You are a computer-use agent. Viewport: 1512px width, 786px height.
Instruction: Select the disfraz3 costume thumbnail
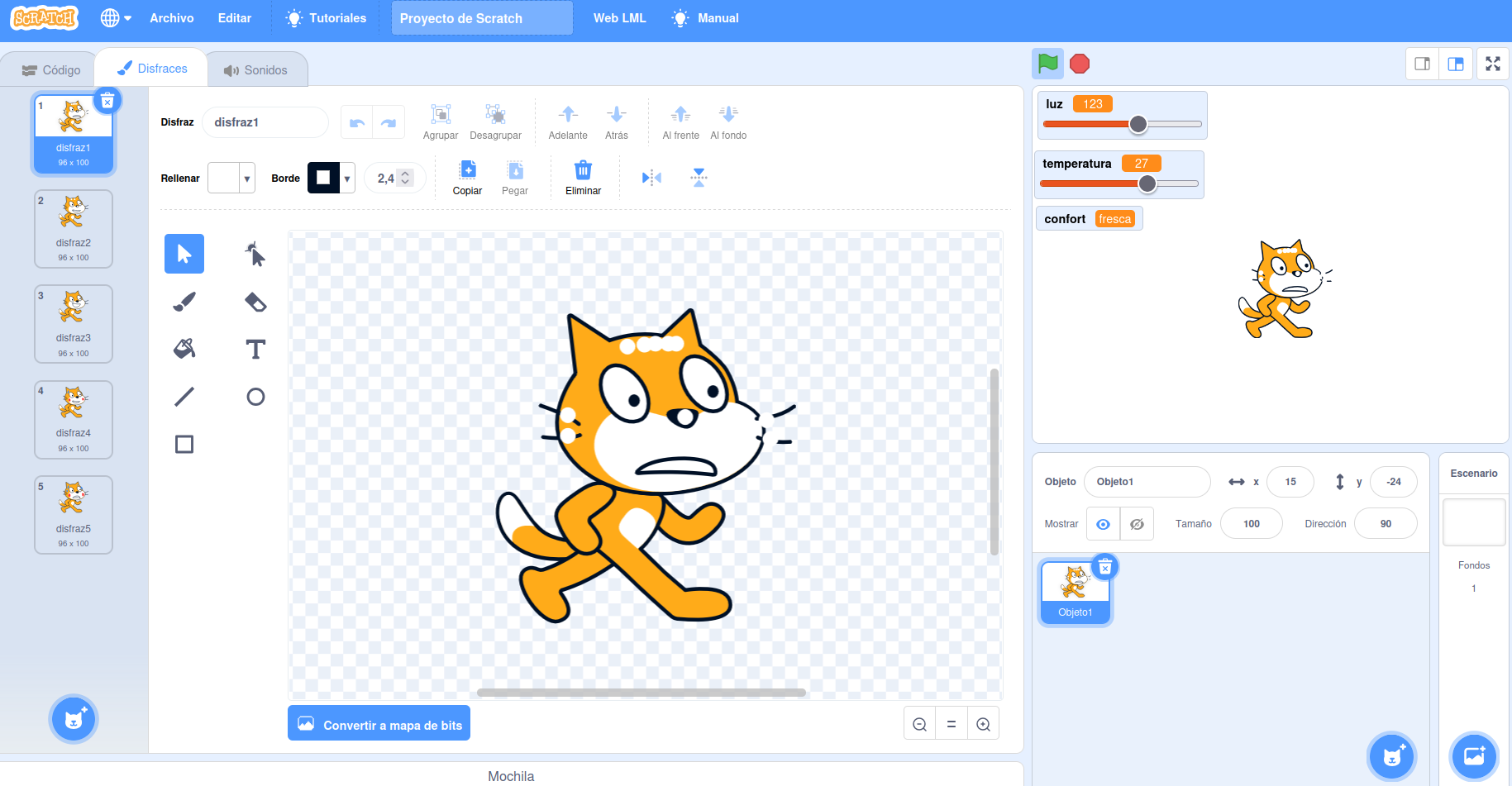coord(74,323)
